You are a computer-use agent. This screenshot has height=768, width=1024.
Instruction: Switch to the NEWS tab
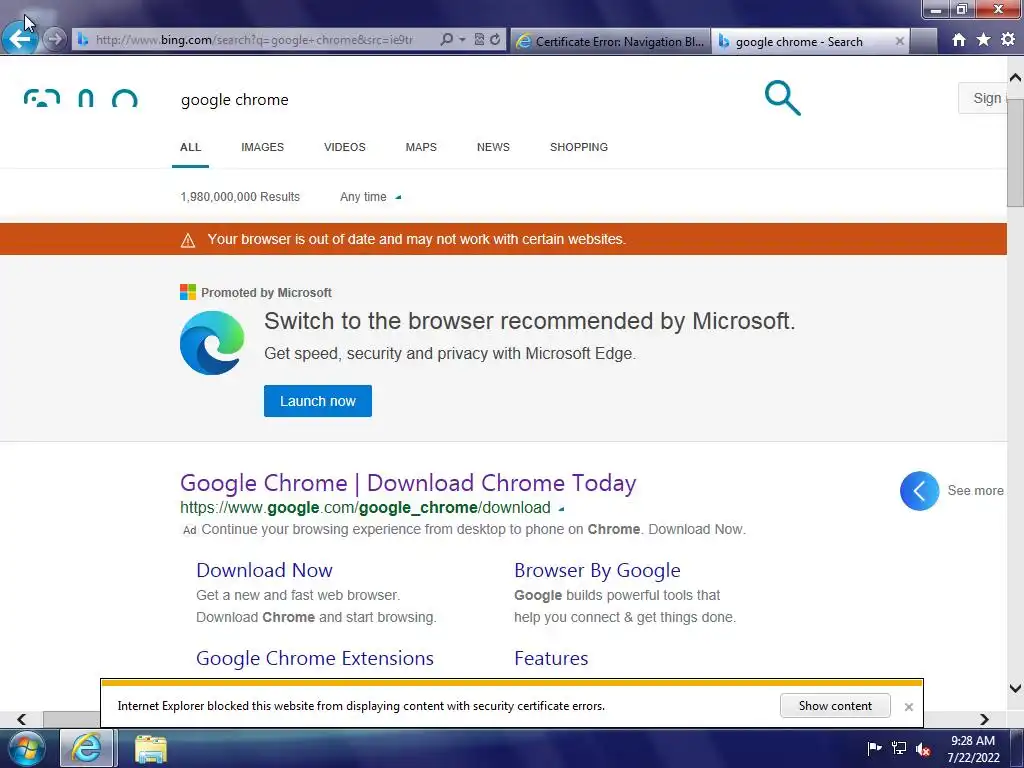point(493,147)
